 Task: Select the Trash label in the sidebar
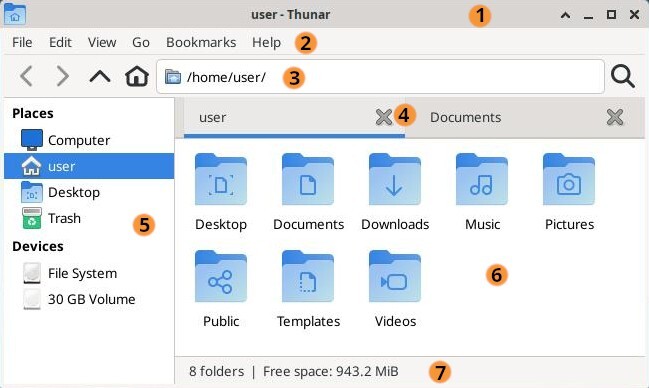point(64,218)
